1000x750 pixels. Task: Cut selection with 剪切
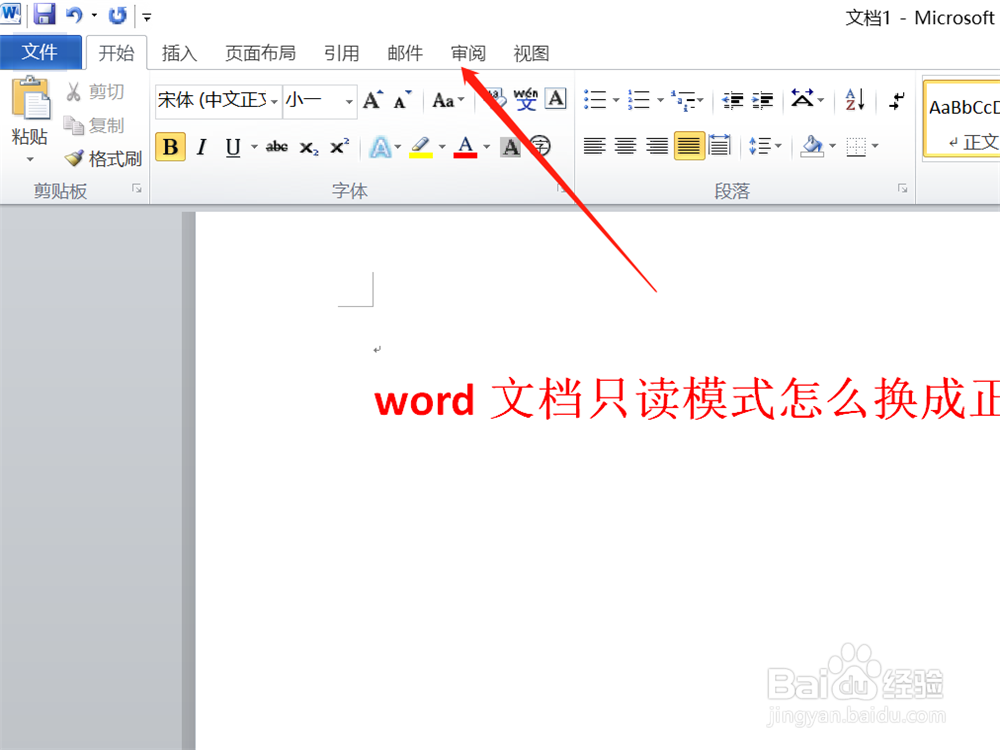coord(95,92)
